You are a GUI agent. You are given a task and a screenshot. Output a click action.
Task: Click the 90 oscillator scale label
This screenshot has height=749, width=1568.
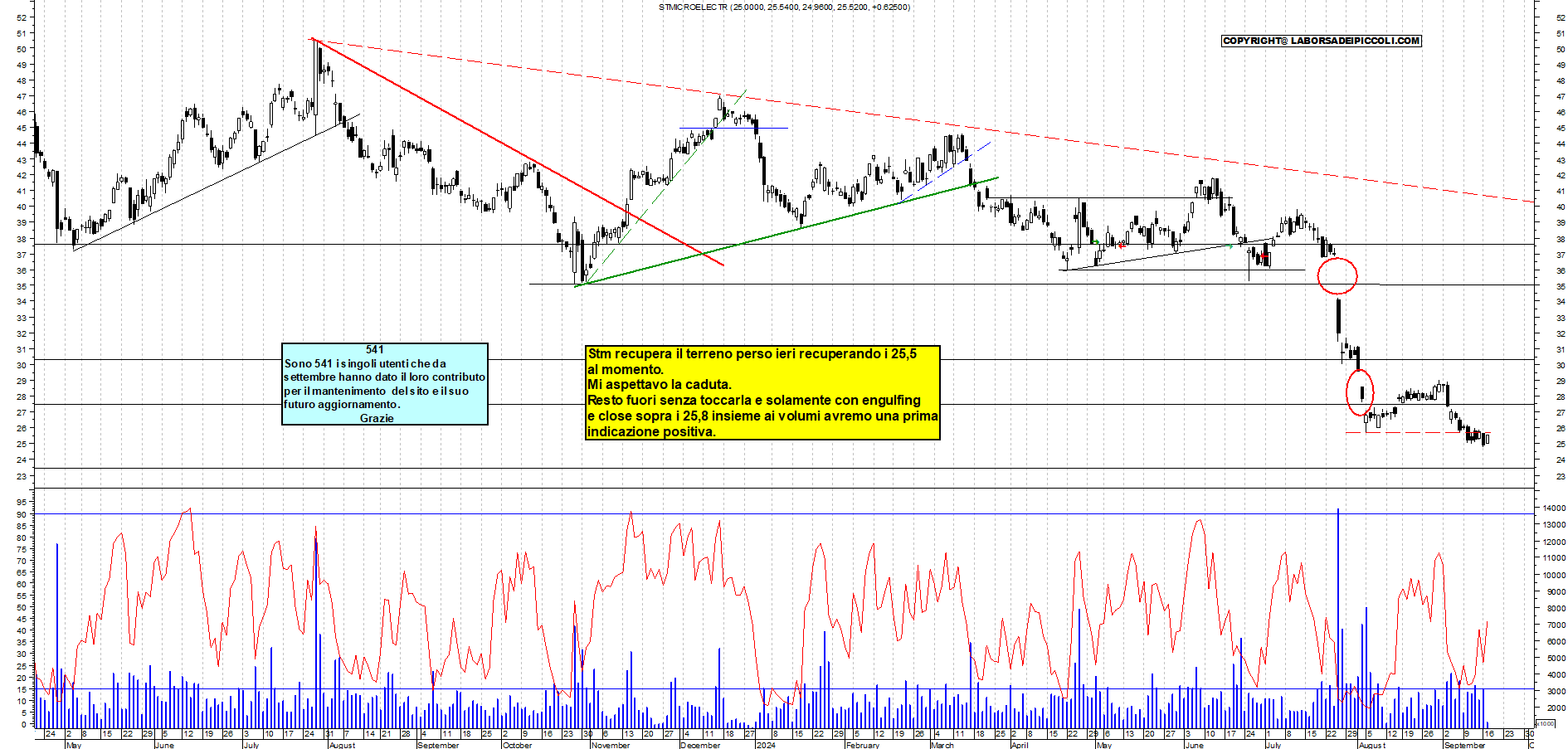coord(22,514)
